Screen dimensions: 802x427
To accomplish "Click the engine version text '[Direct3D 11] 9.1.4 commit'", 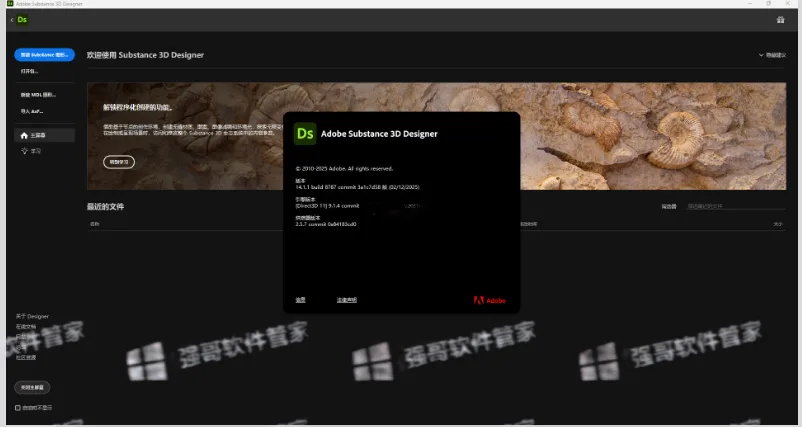I will (x=327, y=206).
